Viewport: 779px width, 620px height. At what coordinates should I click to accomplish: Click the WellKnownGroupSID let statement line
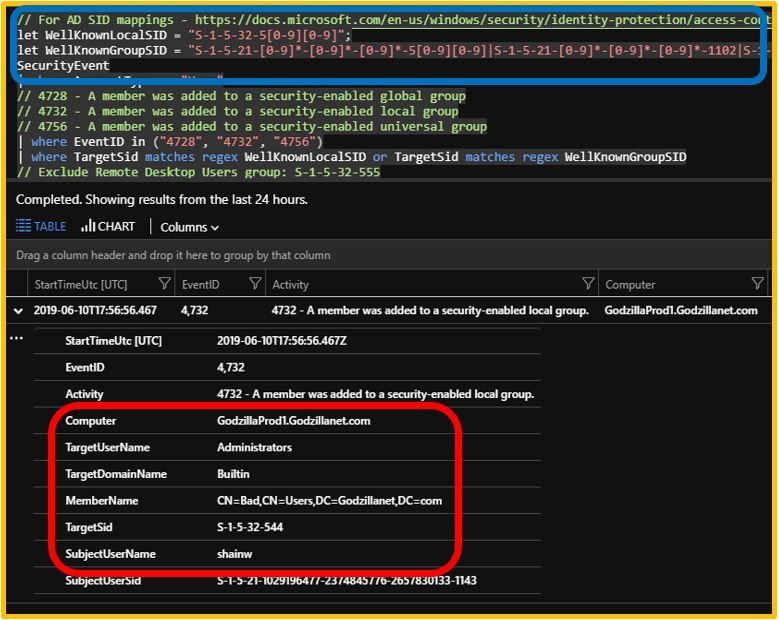(x=393, y=50)
